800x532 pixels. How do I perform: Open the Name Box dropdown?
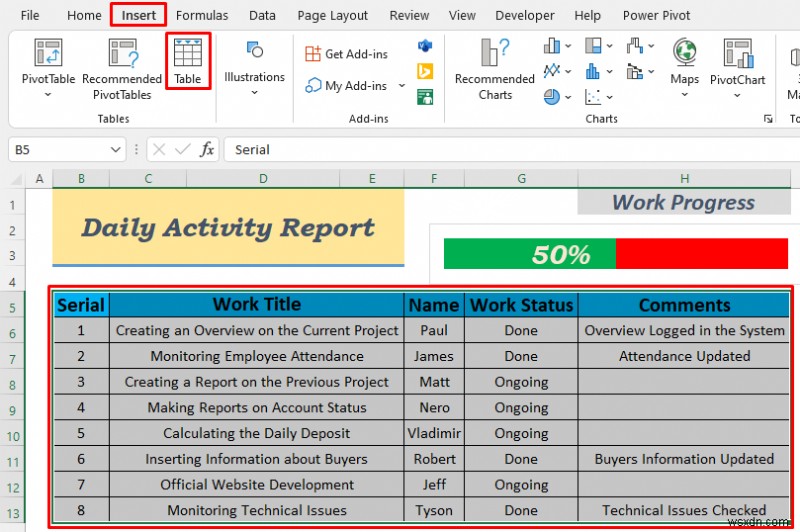click(115, 149)
